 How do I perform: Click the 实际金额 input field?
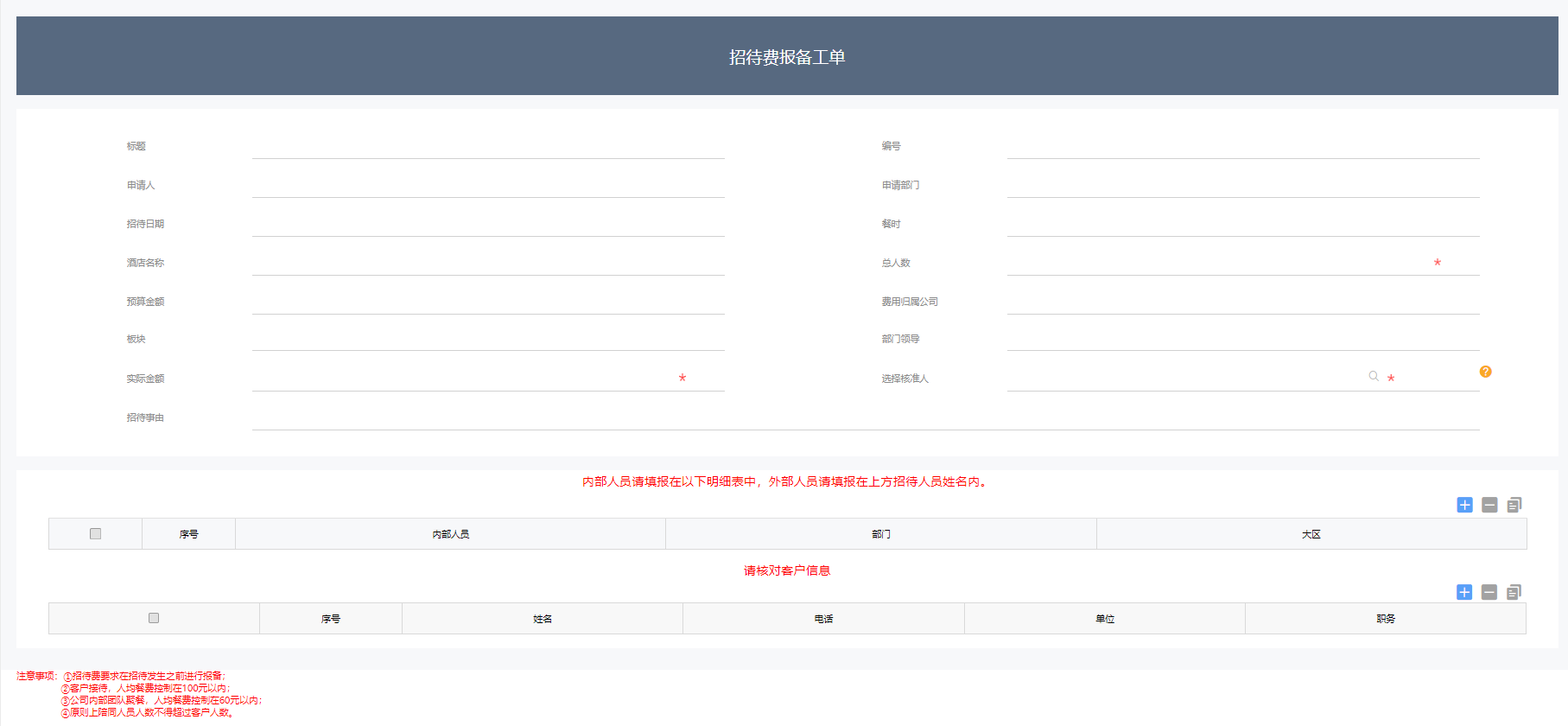[x=488, y=379]
